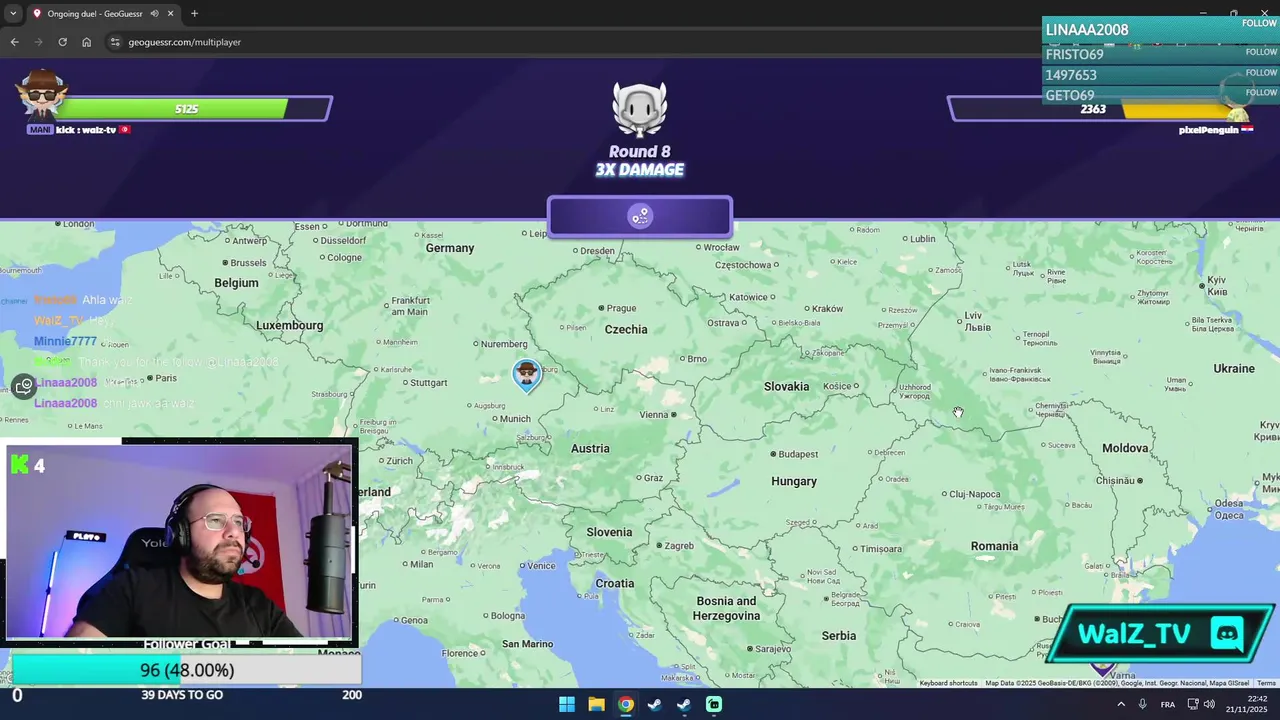Open File Explorer from the taskbar

[596, 704]
